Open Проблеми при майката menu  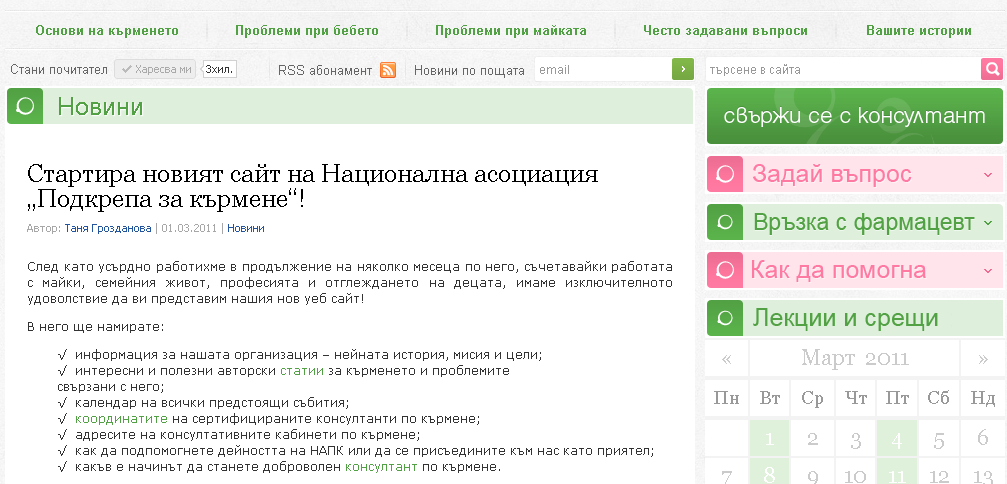pos(511,30)
